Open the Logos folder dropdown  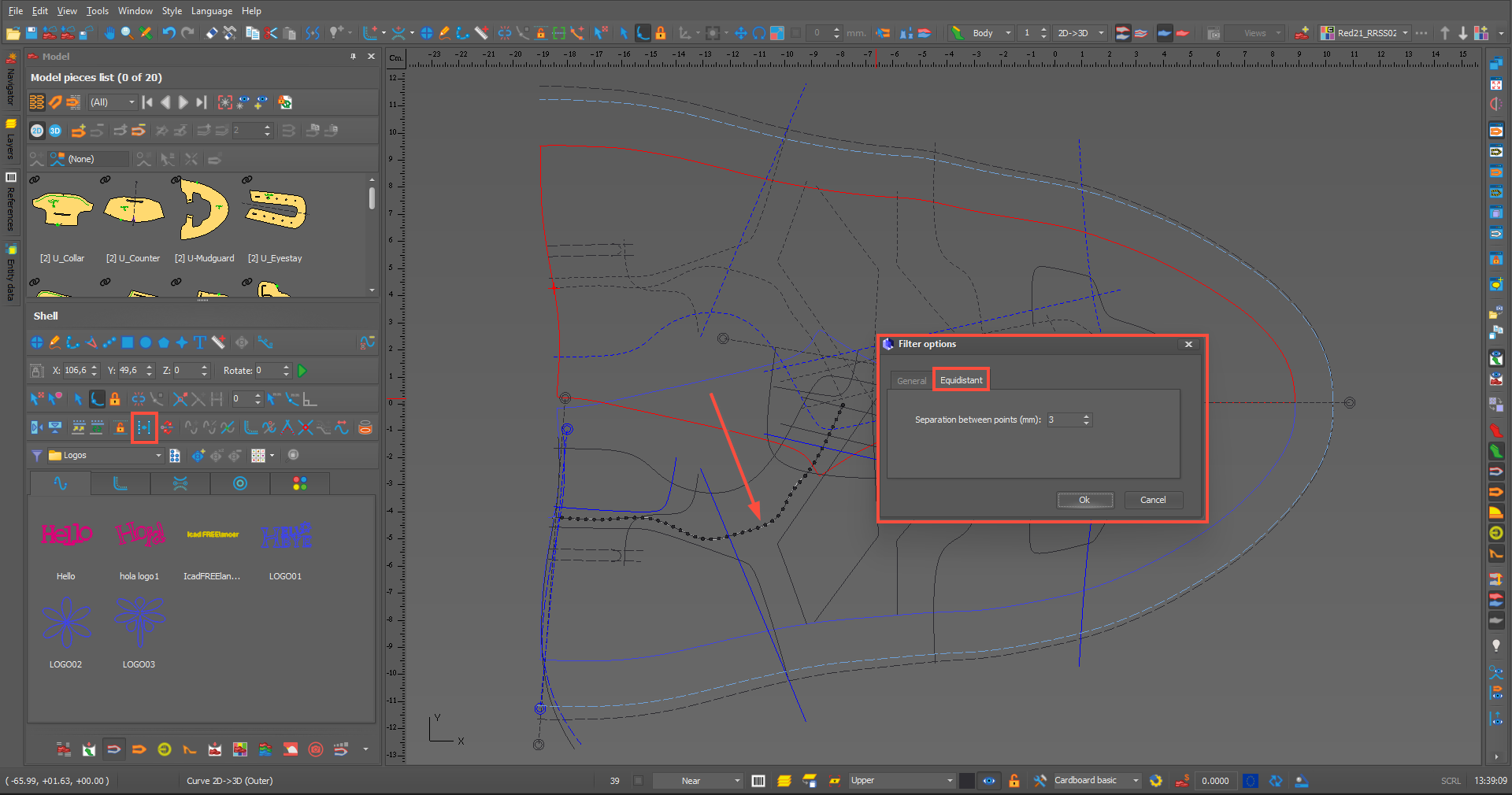click(x=158, y=455)
